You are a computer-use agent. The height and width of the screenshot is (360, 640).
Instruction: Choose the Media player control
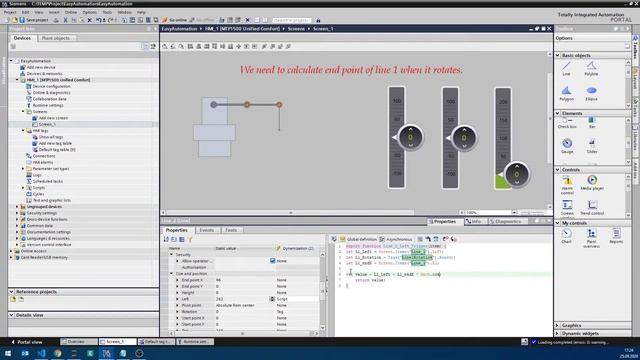pos(592,182)
